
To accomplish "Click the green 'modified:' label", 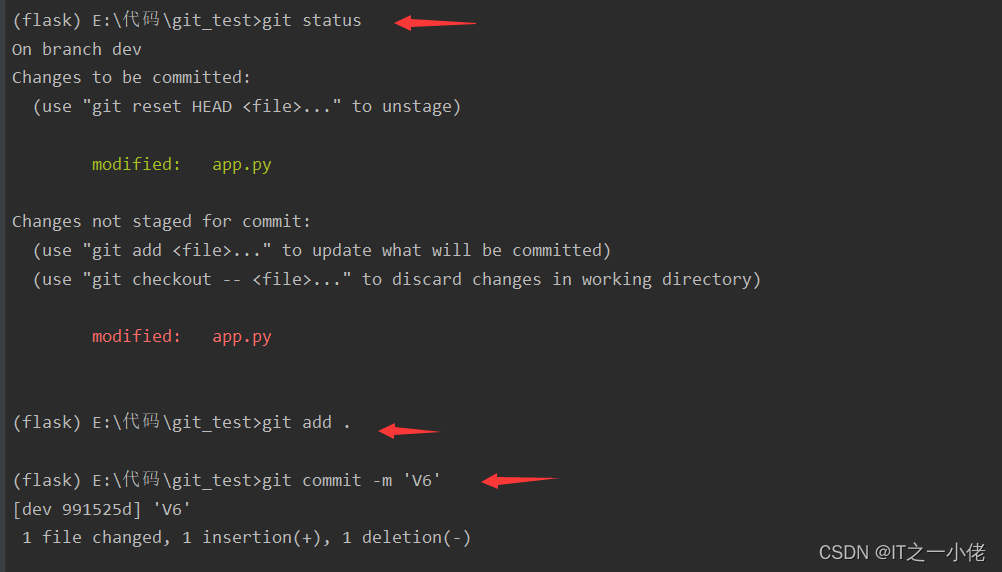I will click(136, 164).
